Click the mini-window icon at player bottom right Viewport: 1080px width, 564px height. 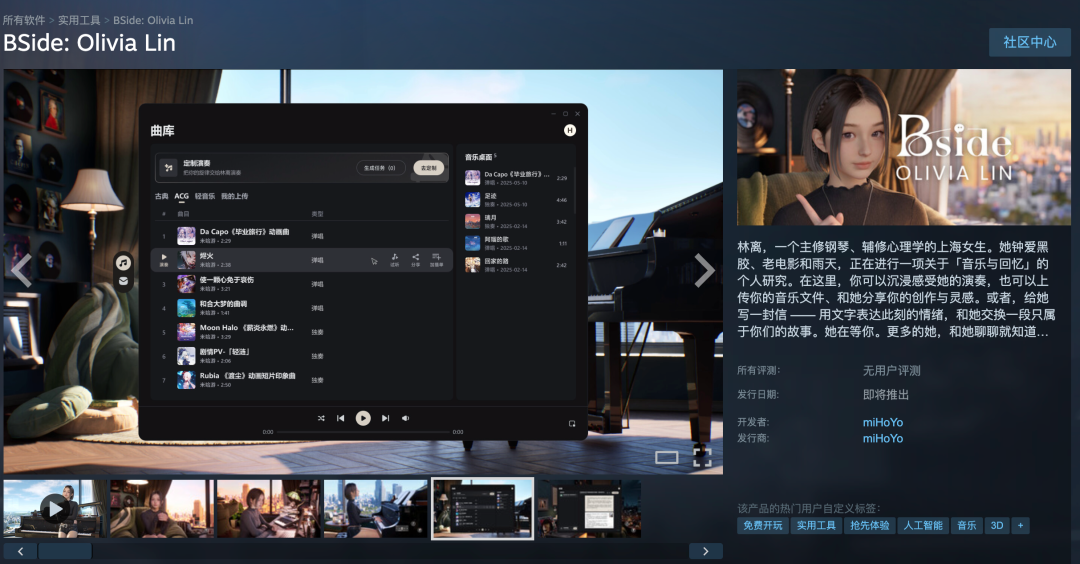tap(572, 424)
